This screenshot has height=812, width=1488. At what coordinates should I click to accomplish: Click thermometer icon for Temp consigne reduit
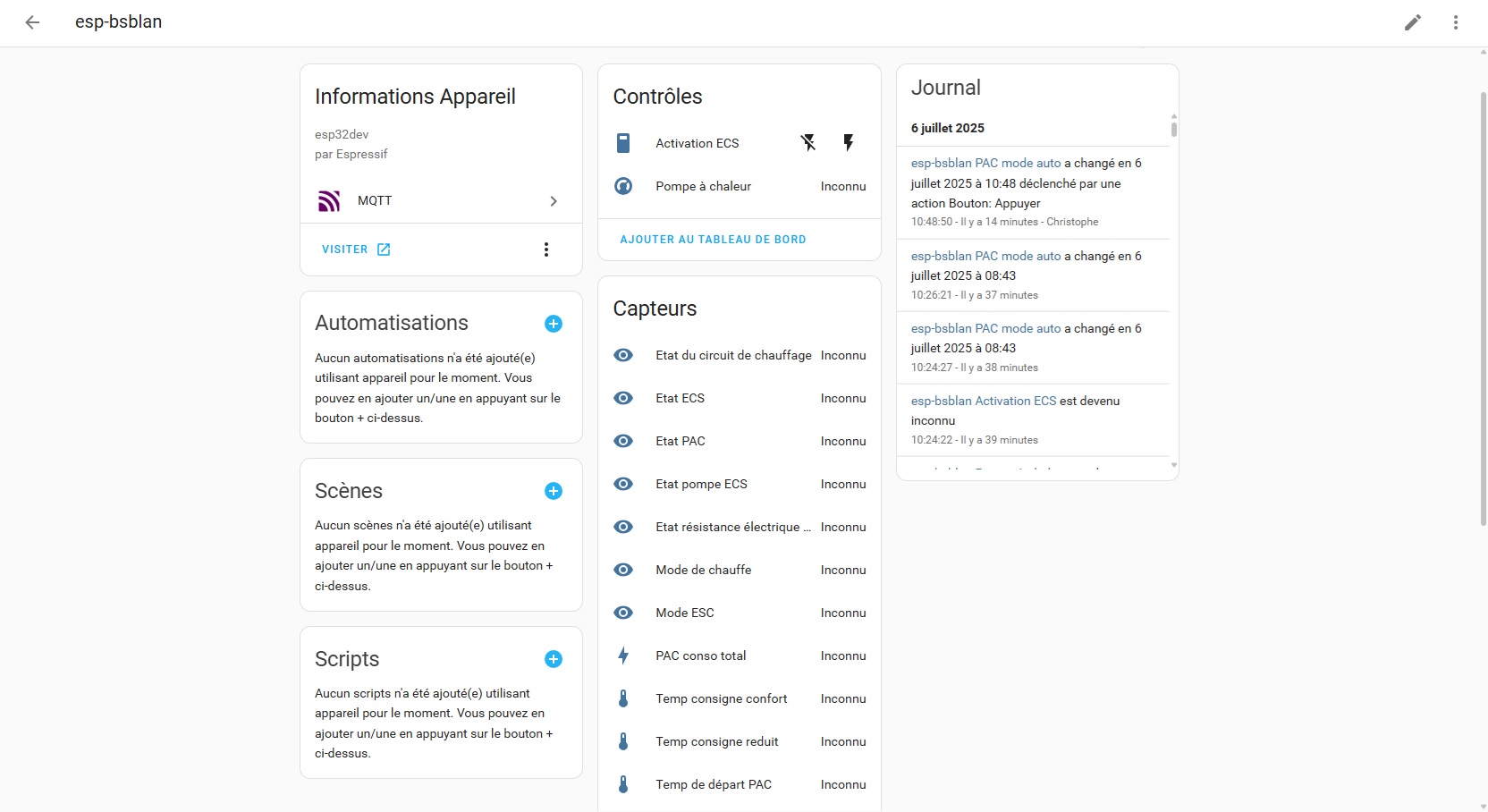click(x=623, y=741)
